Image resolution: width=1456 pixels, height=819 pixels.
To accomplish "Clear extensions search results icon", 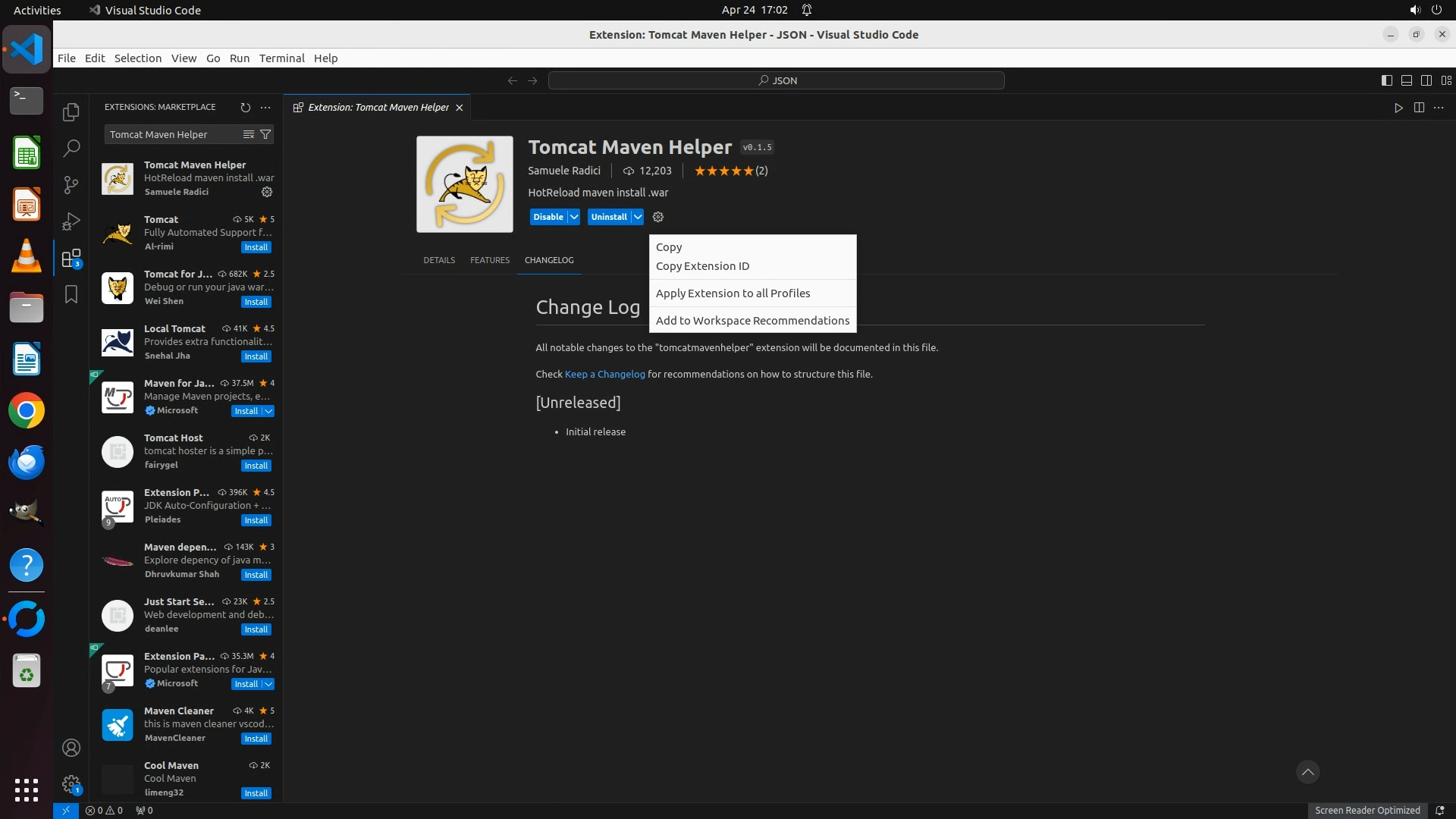I will [248, 134].
